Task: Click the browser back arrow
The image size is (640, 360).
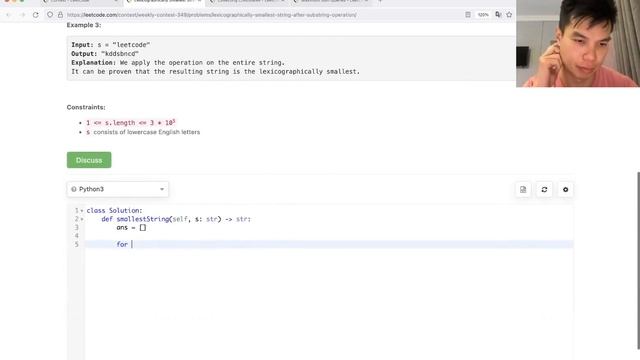Action: point(9,15)
